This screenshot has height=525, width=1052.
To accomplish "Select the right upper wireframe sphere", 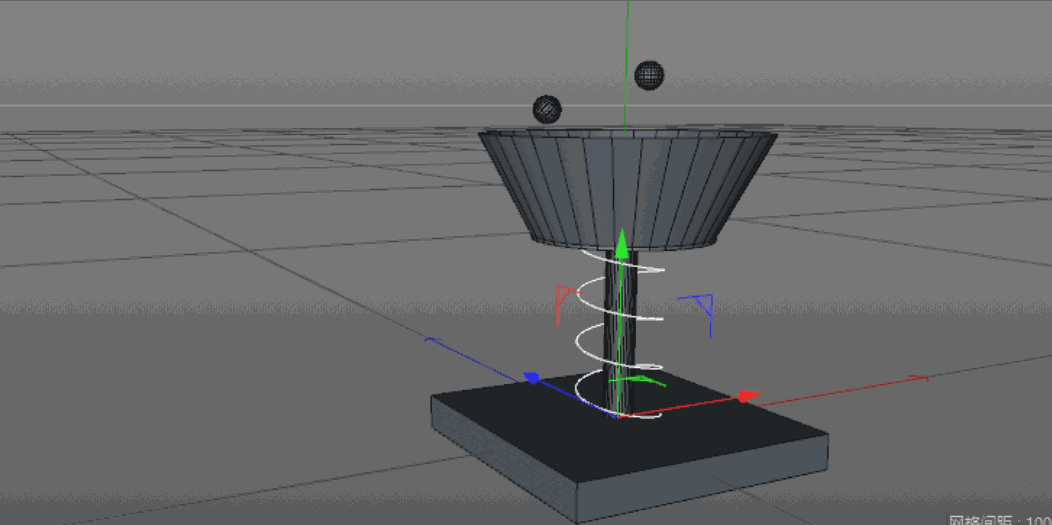I will 649,75.
